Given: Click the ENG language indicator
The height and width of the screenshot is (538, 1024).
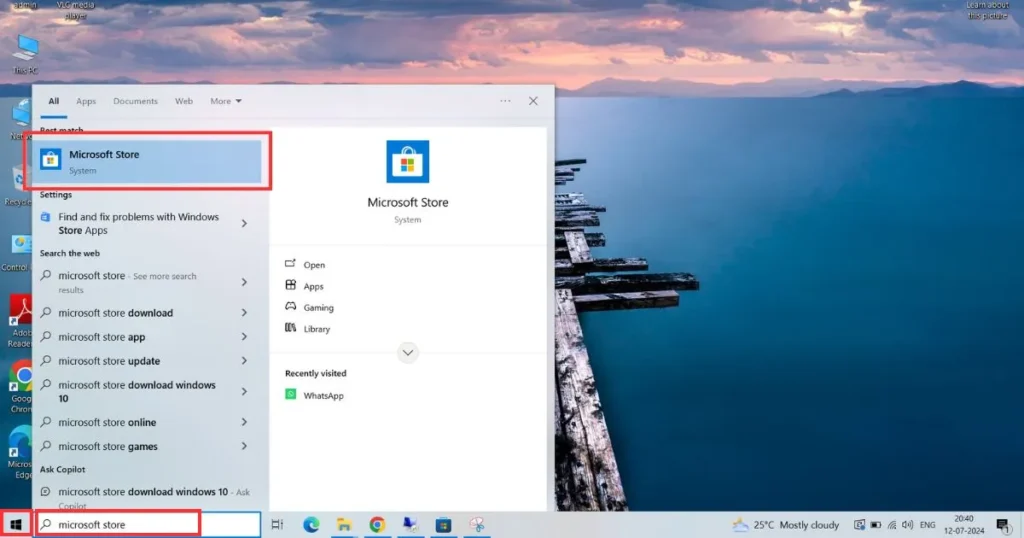Looking at the screenshot, I should coord(927,524).
